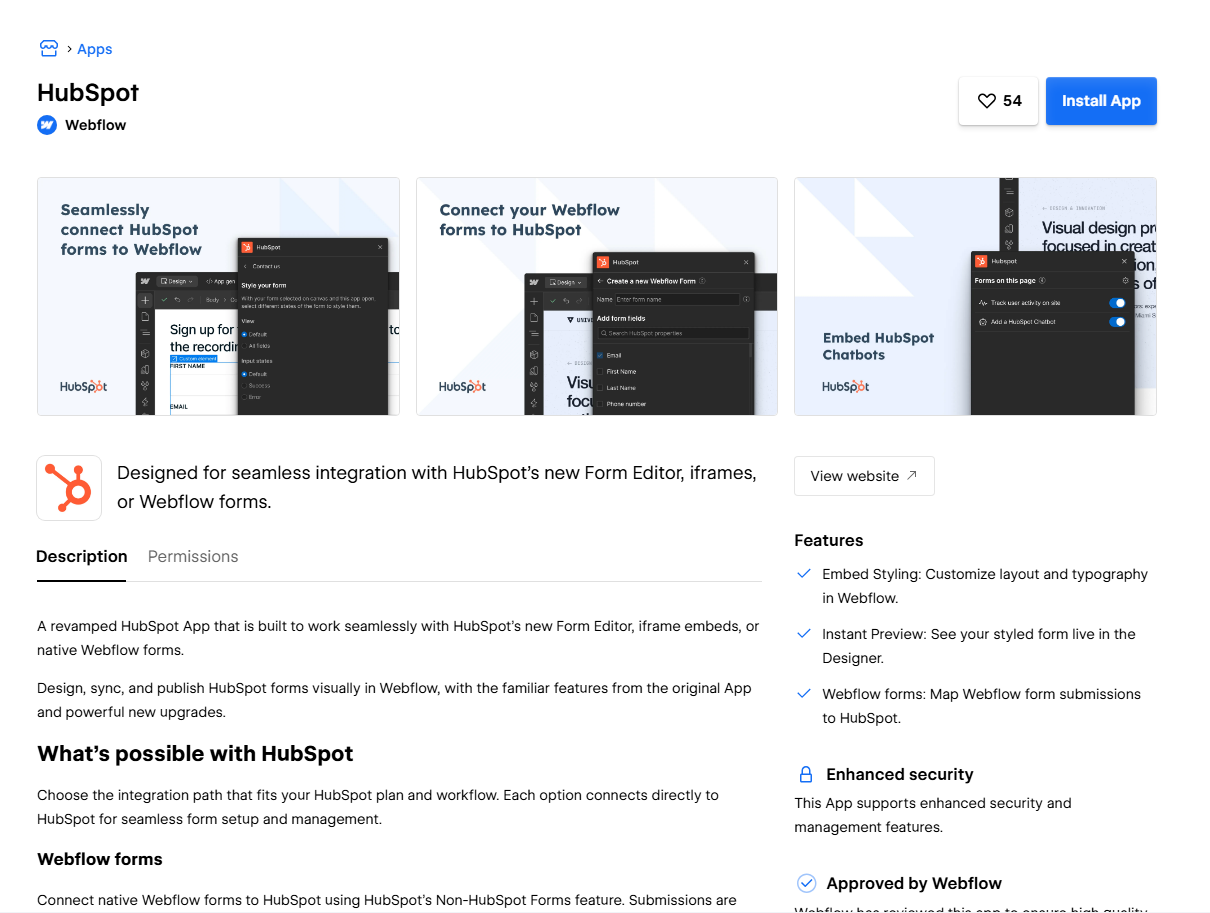Open the 'Embed HubSpot Chatbots' screenshot
This screenshot has height=913, width=1210.
[975, 296]
